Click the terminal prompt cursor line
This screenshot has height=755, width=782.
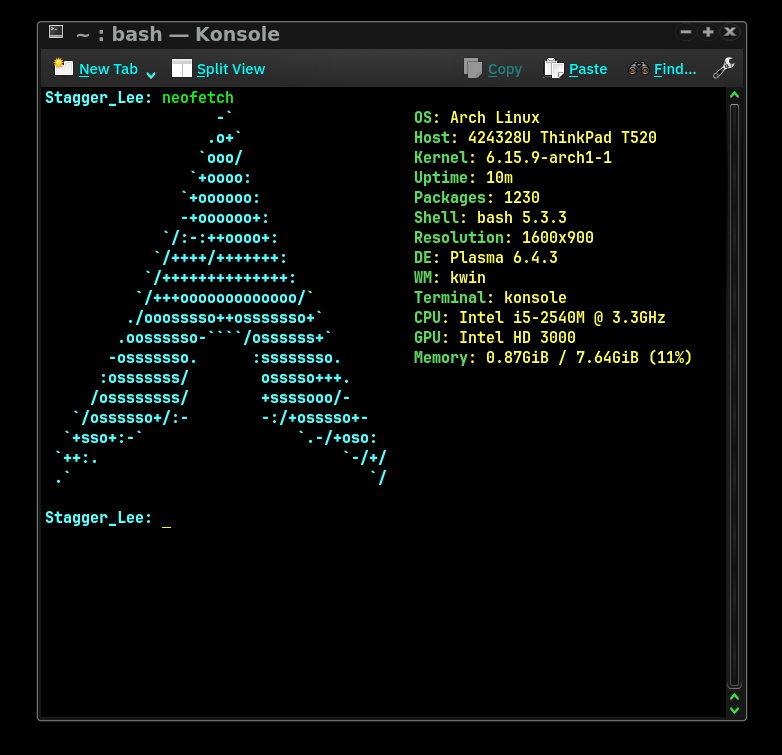click(x=166, y=518)
